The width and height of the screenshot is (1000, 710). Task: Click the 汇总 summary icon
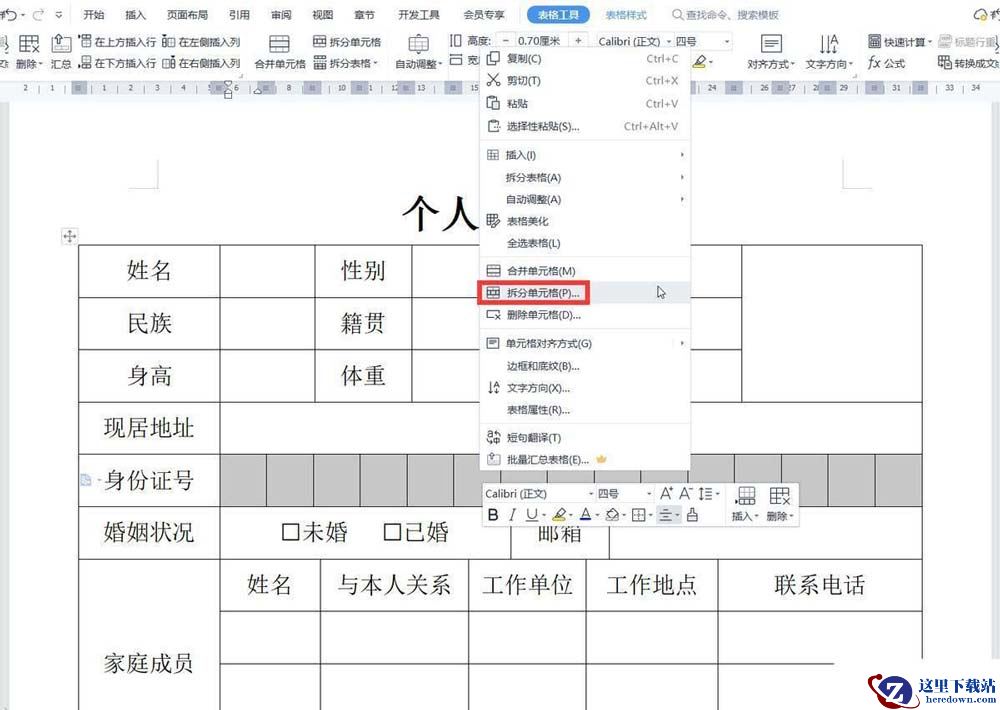[x=61, y=52]
